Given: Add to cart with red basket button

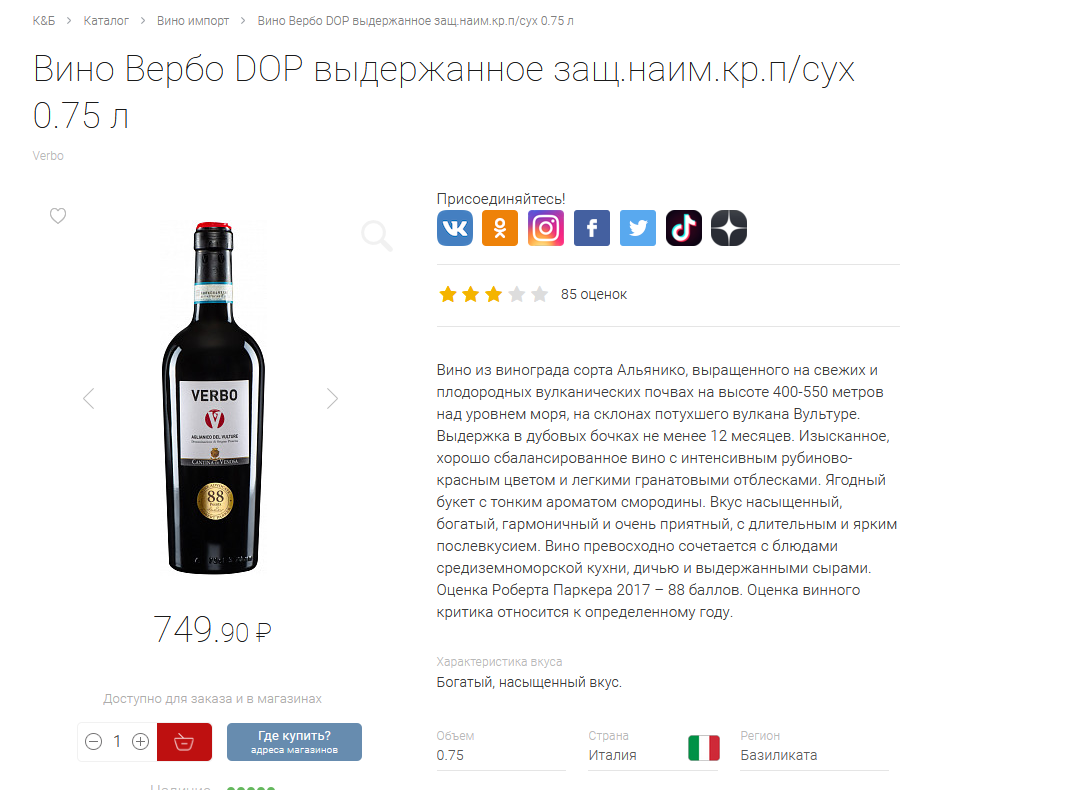Looking at the screenshot, I should pyautogui.click(x=184, y=742).
